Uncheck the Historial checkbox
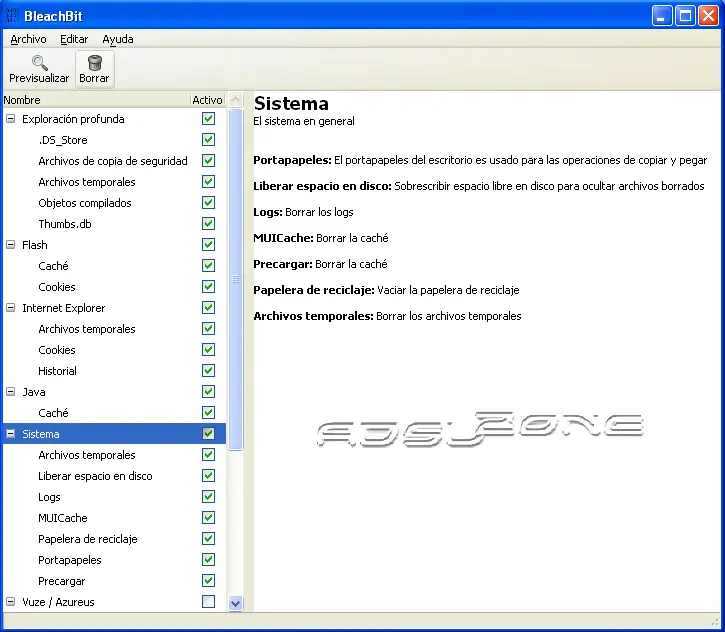 point(209,370)
